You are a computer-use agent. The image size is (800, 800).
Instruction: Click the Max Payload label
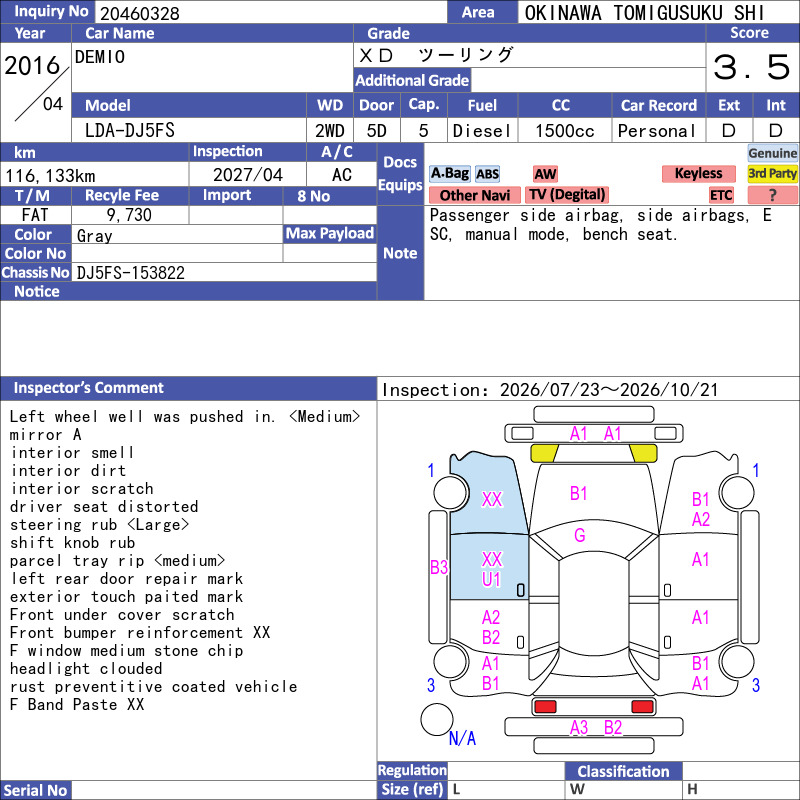330,234
